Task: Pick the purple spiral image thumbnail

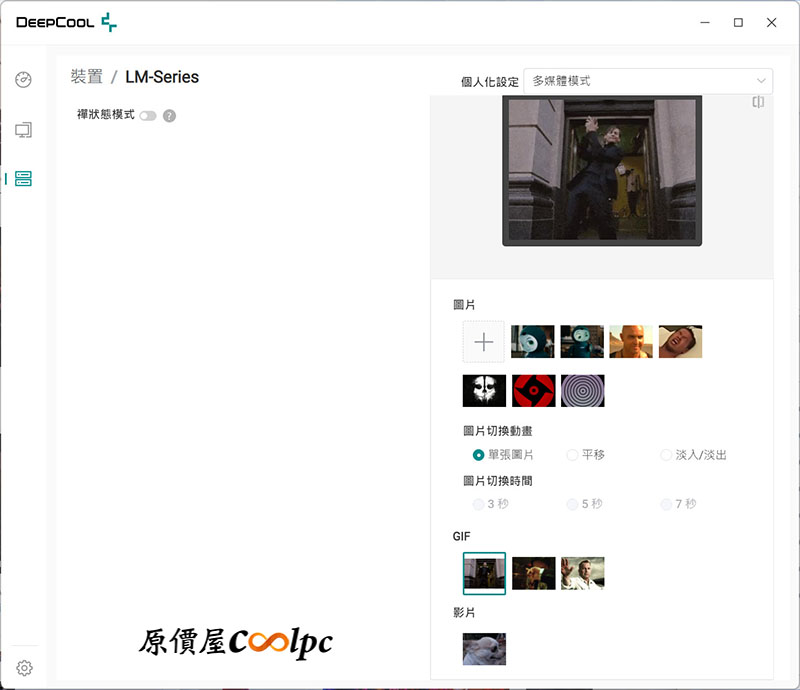Action: 582,391
